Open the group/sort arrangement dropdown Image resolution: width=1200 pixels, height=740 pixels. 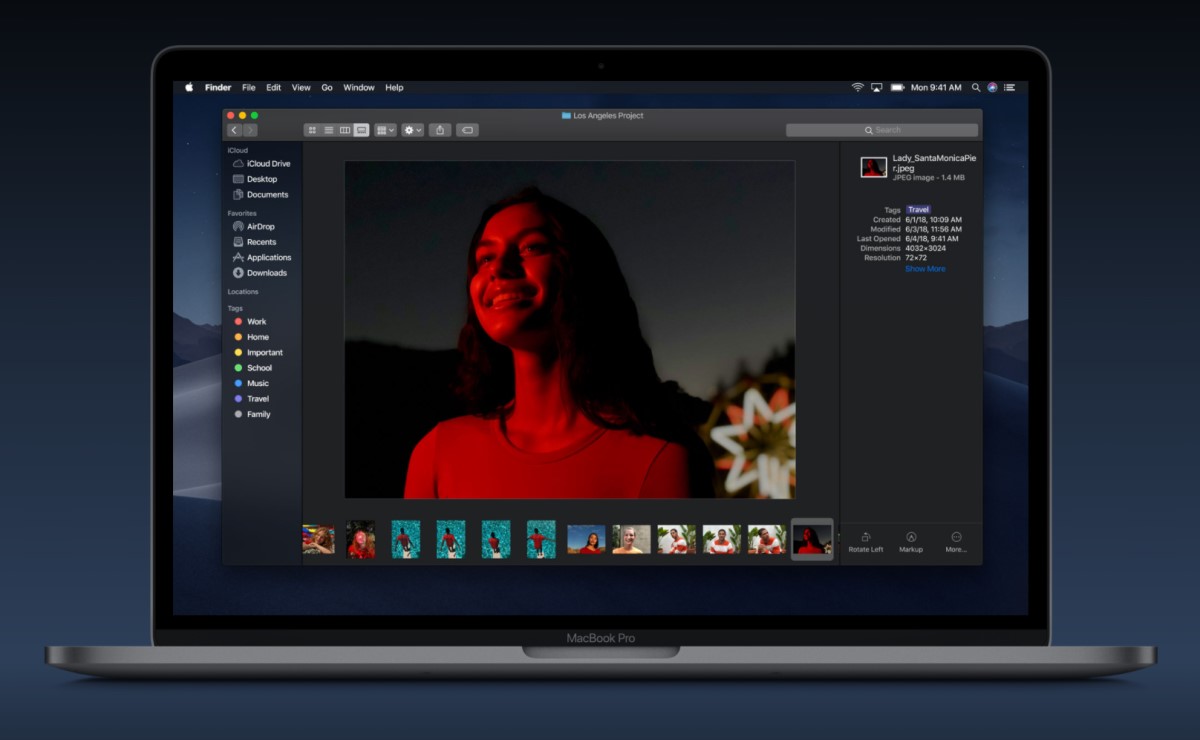click(386, 130)
